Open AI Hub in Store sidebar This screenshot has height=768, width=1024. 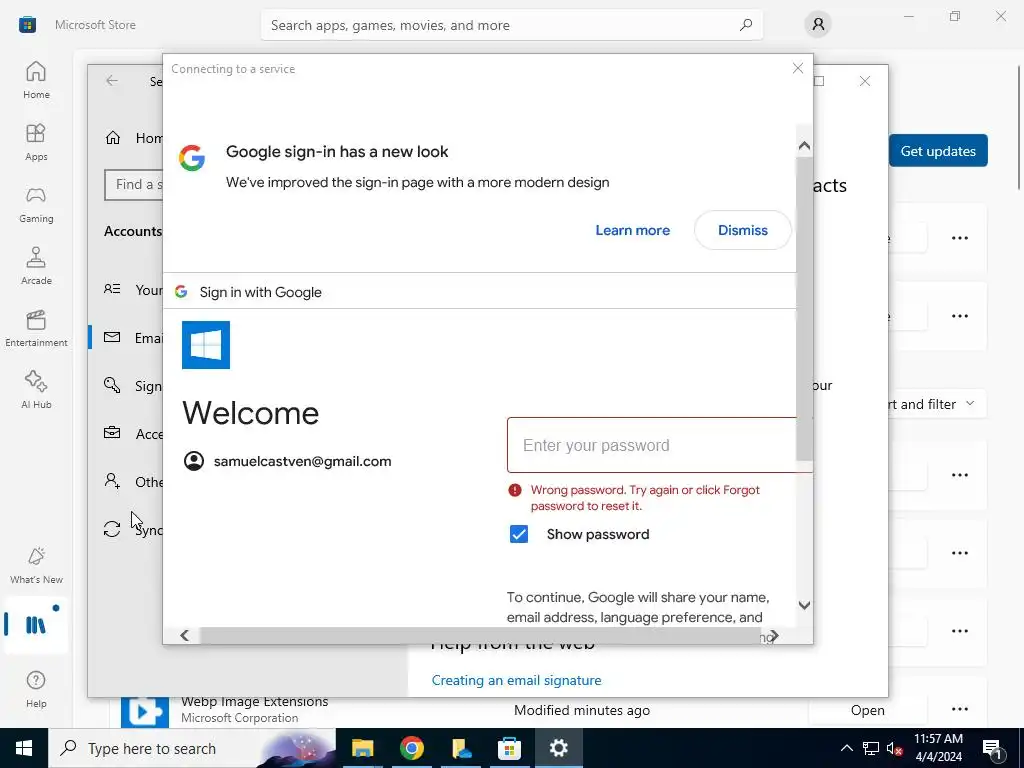[36, 390]
